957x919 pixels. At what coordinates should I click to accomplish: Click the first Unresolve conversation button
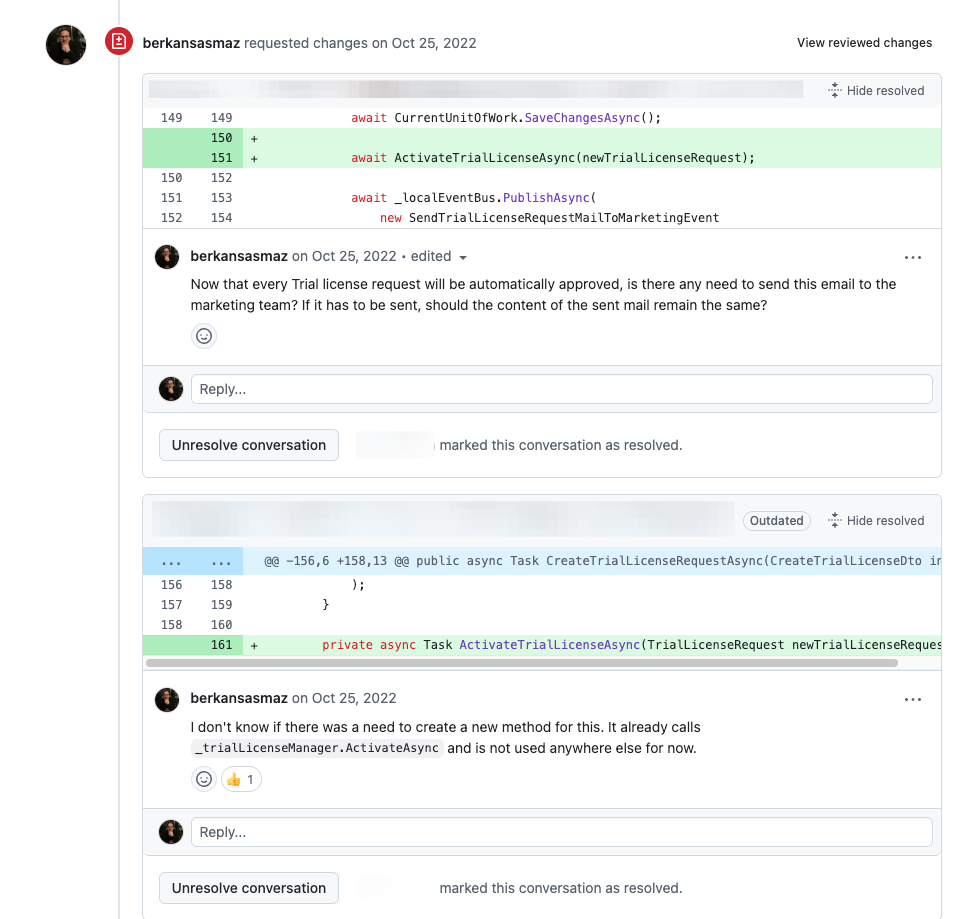point(249,445)
